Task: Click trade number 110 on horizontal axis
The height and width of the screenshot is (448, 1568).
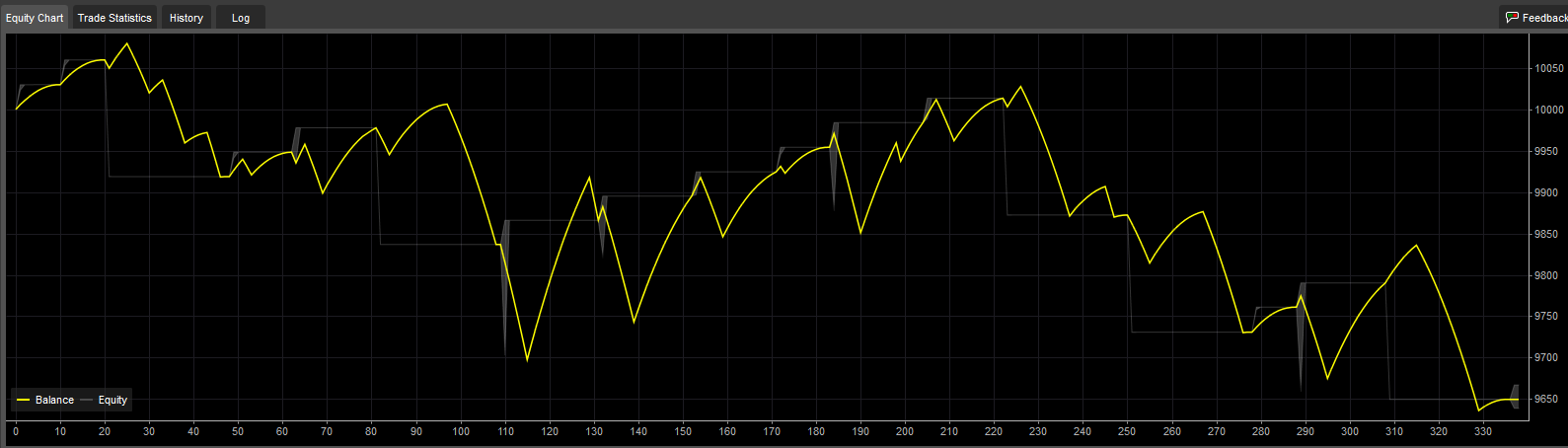Action: (505, 431)
